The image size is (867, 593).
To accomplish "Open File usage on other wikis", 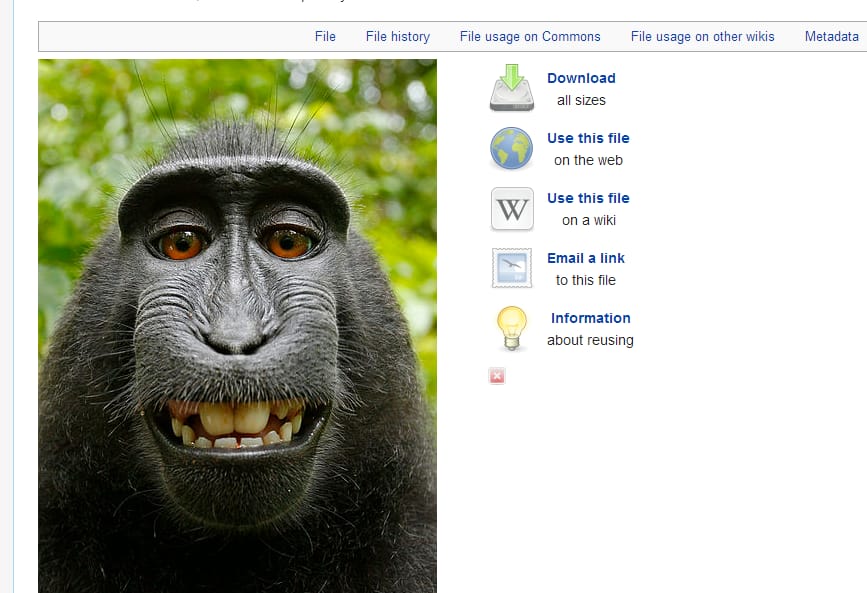I will click(x=702, y=37).
